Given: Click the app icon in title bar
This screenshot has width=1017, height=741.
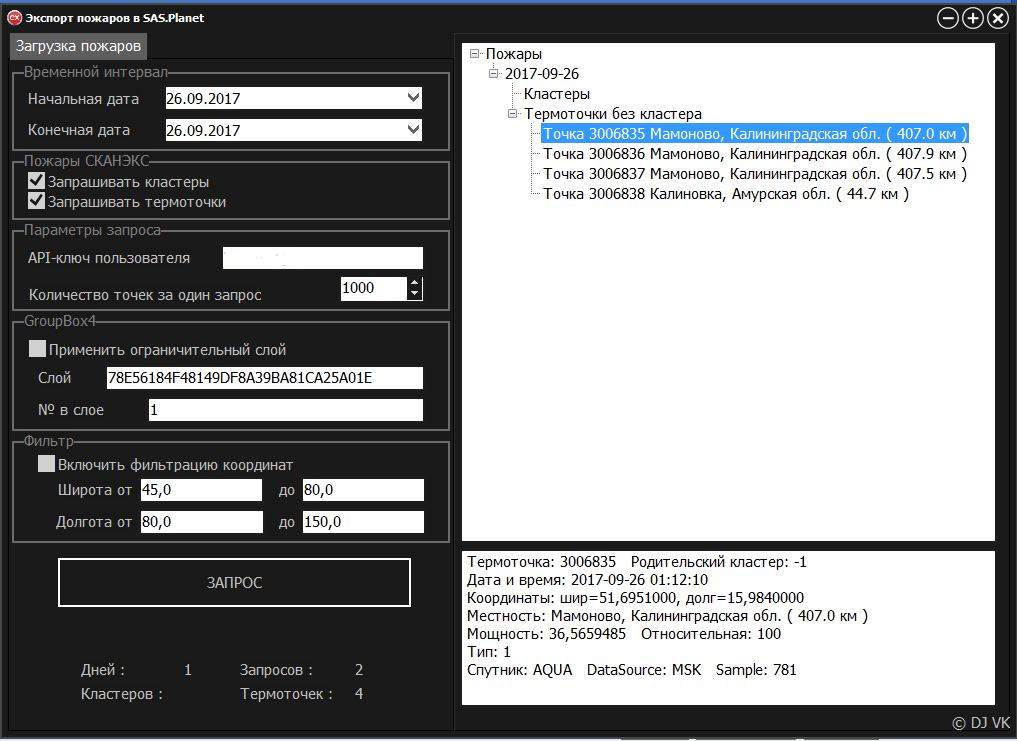Looking at the screenshot, I should 15,17.
